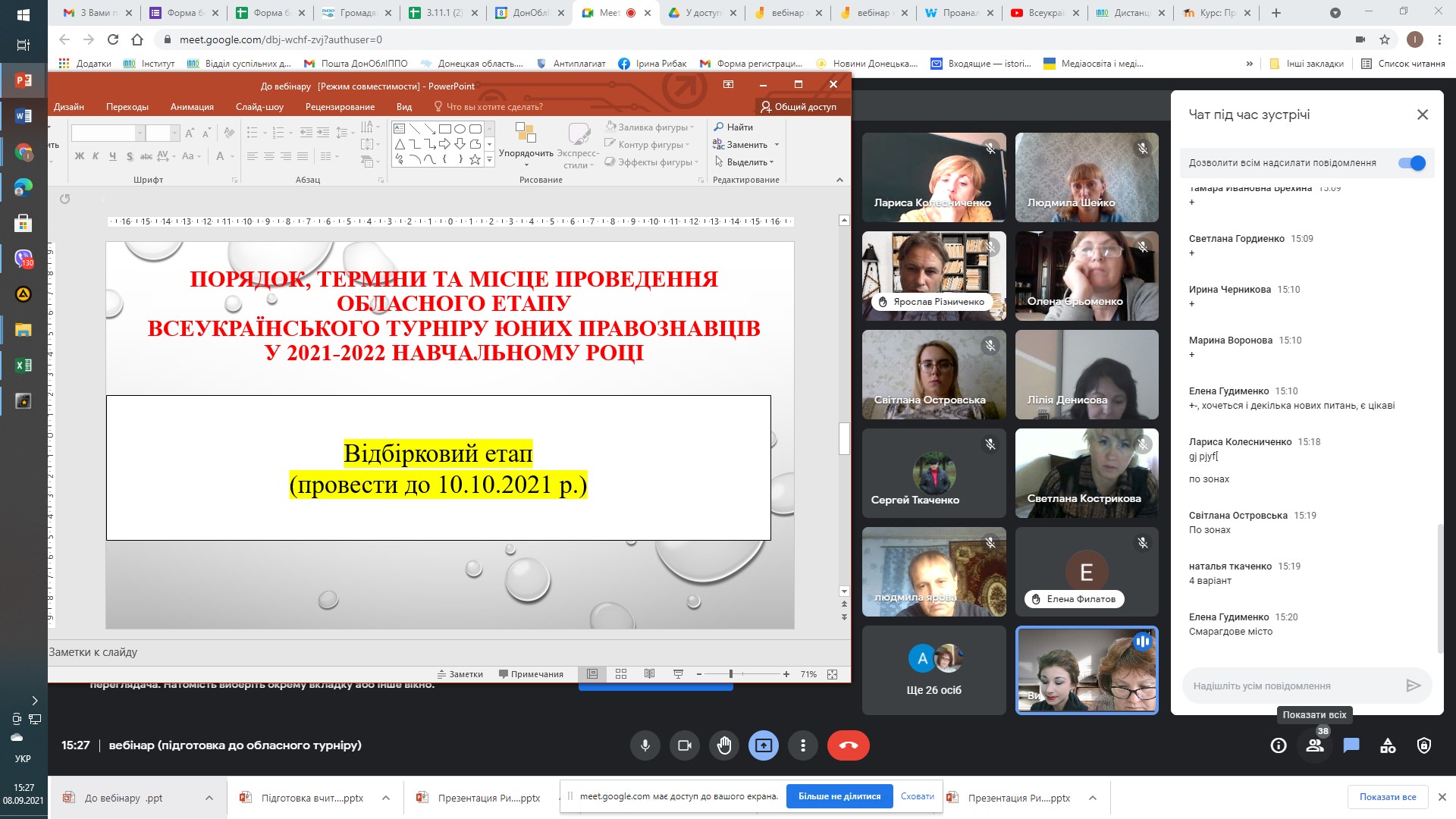
Task: Open the Рецензирование ribbon tab
Action: [x=340, y=107]
